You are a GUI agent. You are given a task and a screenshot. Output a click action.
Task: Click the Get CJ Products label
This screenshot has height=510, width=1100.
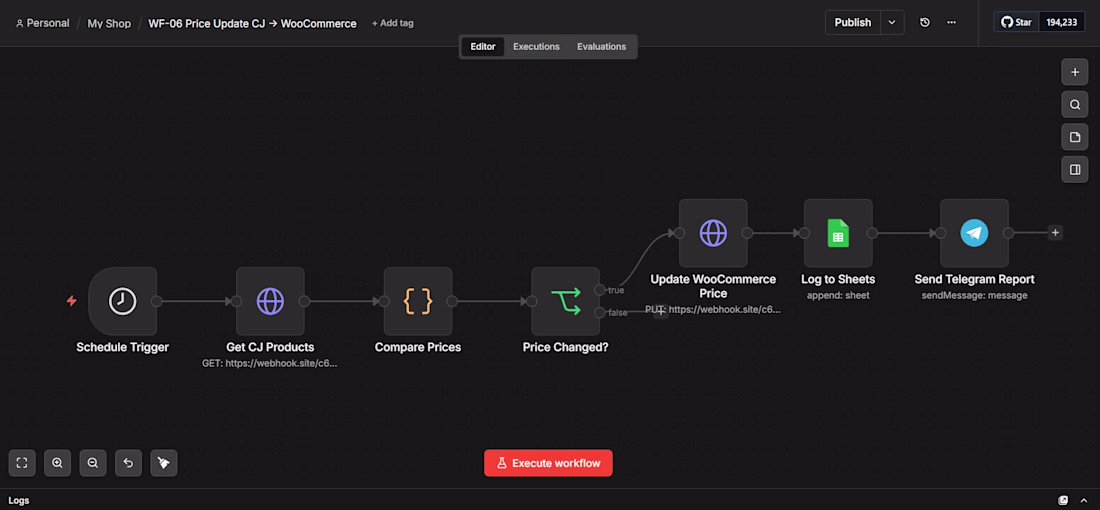click(270, 347)
